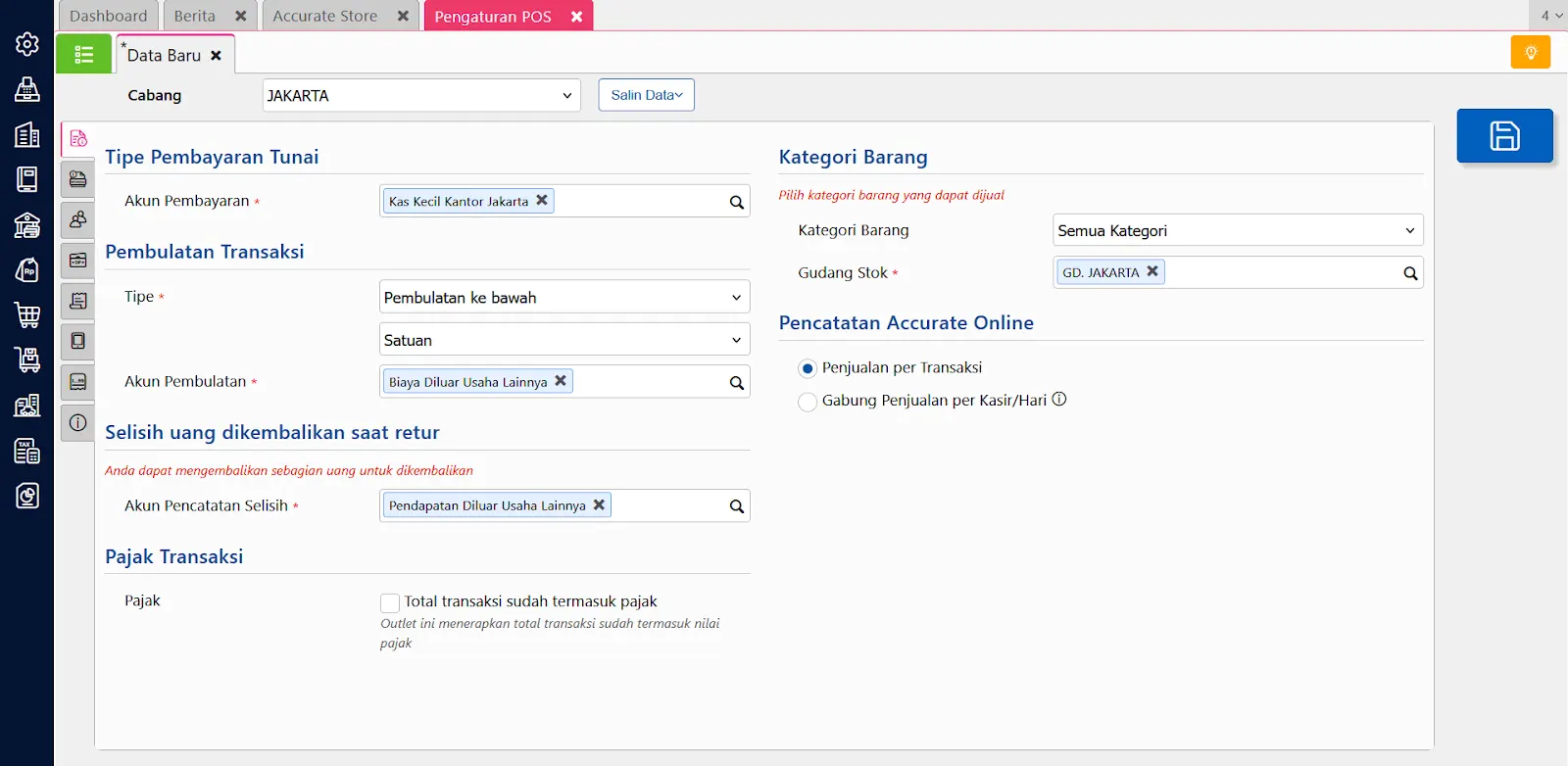Viewport: 1568px width, 766px height.
Task: Click the orange lightbulb tips icon
Action: [x=1531, y=52]
